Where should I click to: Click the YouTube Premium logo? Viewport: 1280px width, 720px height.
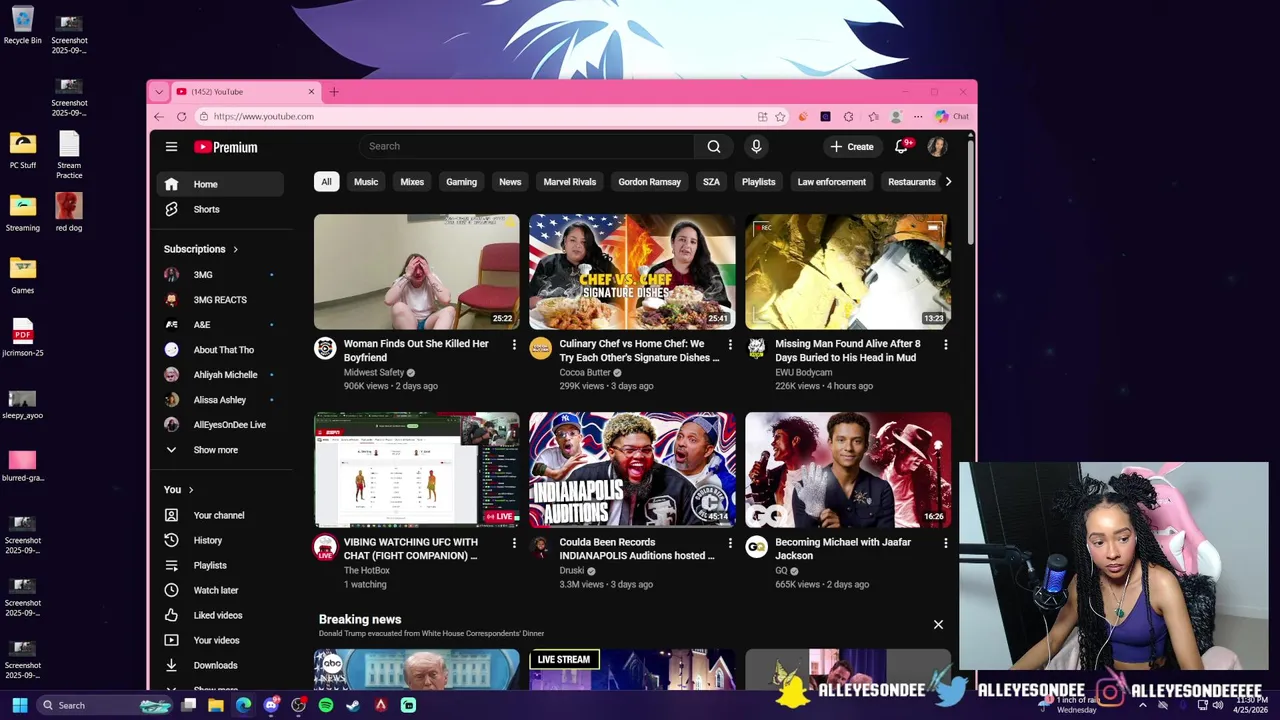tap(226, 147)
